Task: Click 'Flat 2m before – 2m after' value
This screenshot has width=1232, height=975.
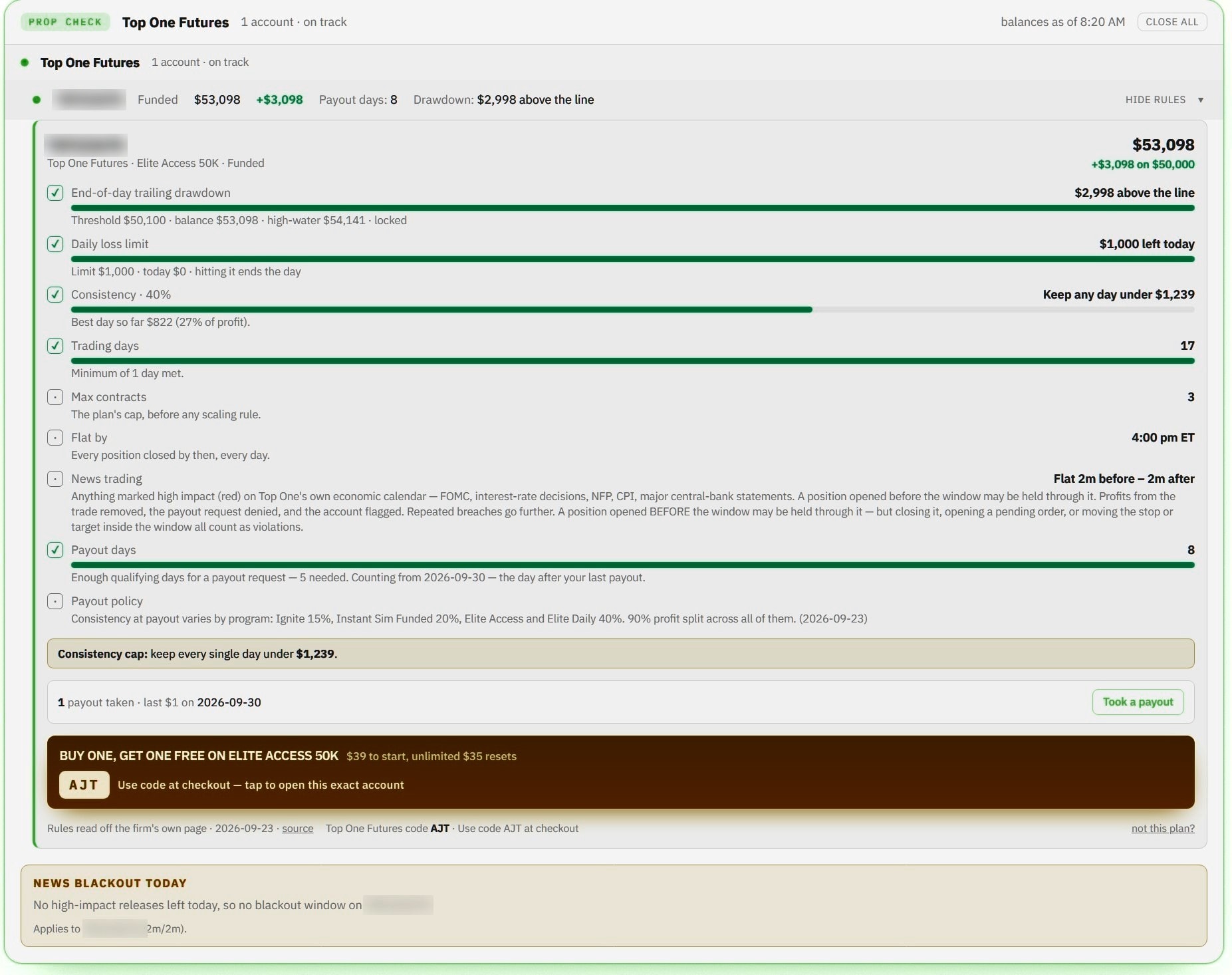Action: 1124,479
